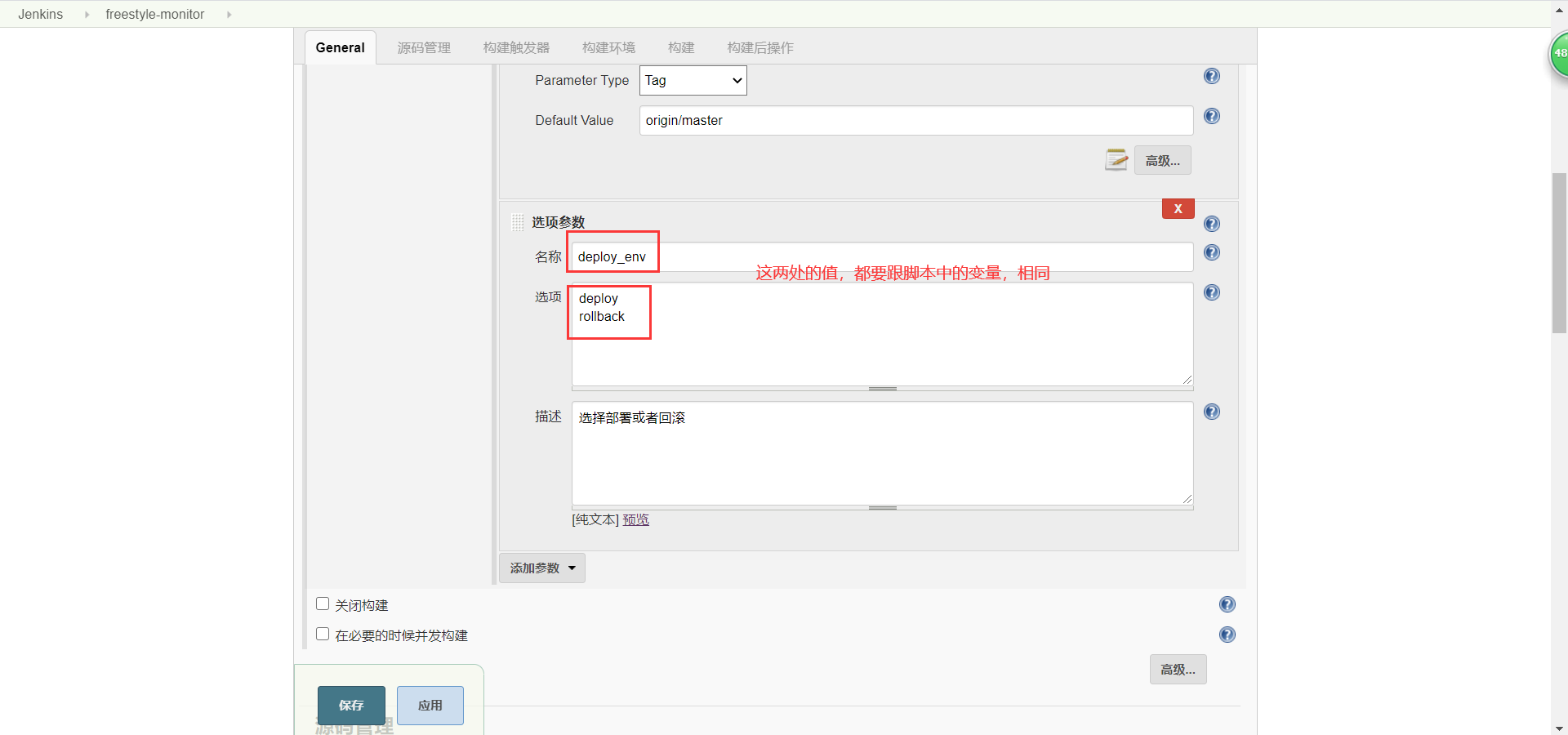Screen dimensions: 1568x735
Task: Open the 预览 preview link
Action: pos(635,519)
